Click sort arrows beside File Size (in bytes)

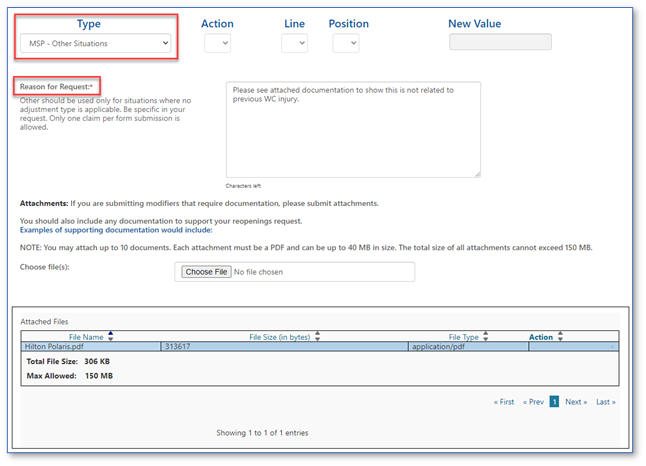click(x=317, y=337)
